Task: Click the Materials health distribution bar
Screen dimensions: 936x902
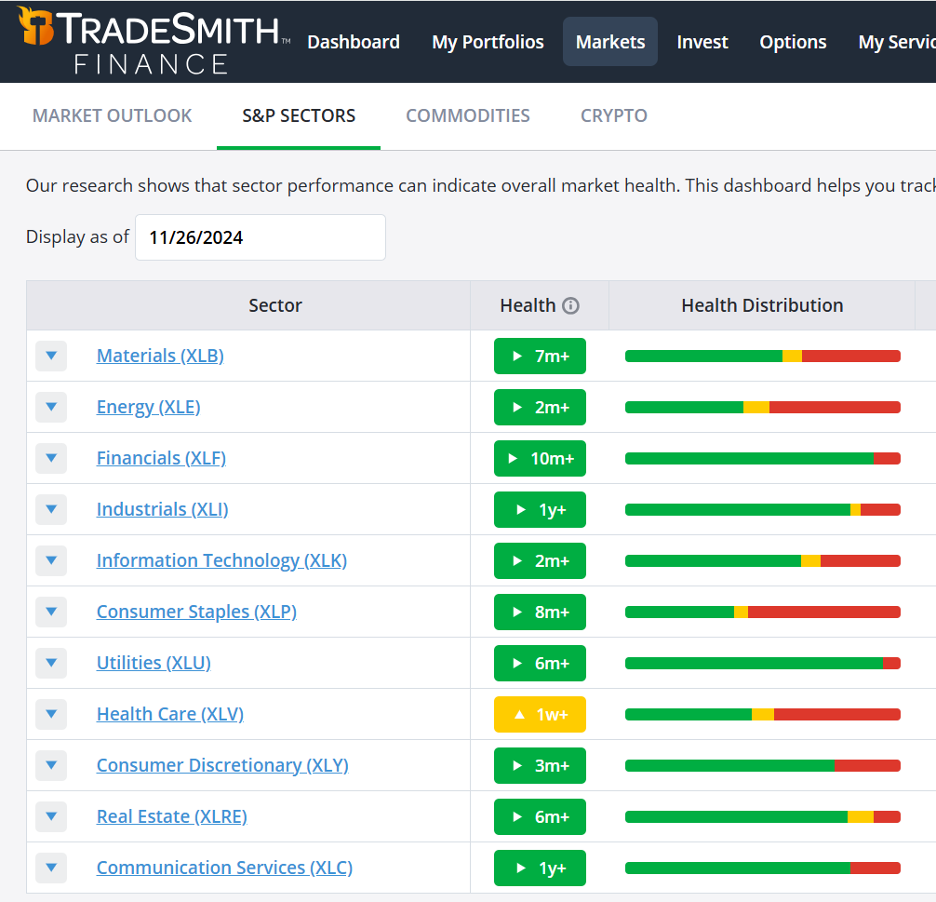Action: pyautogui.click(x=762, y=356)
